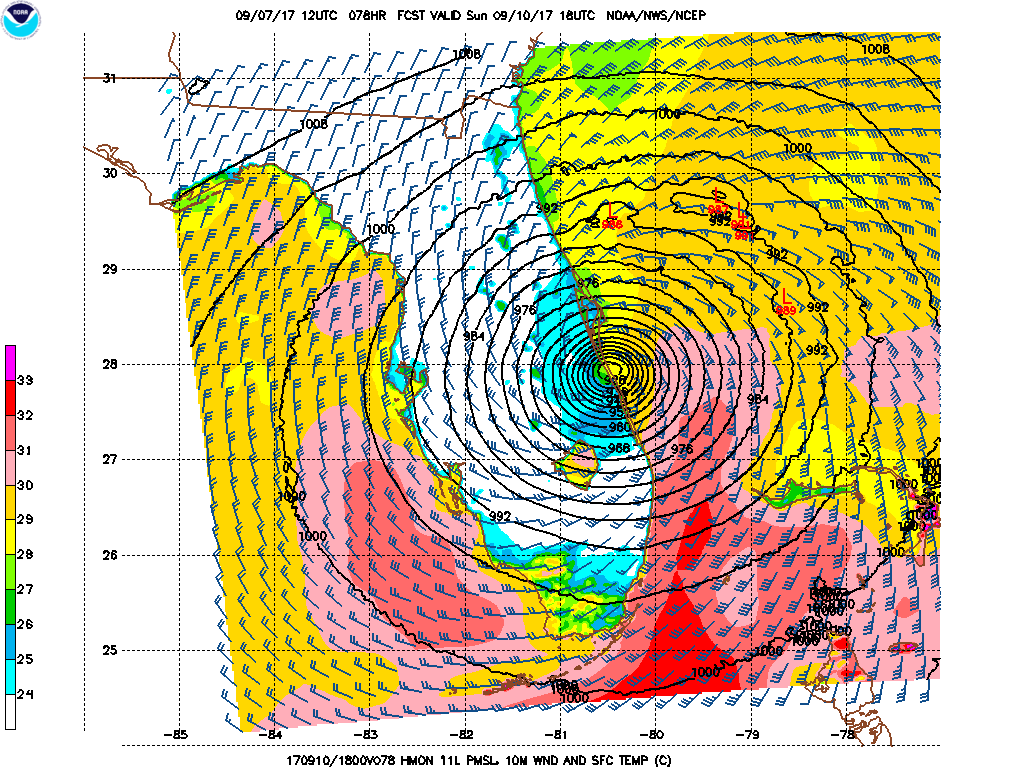Select the pink legend segment between 30 and 31
1024x768 pixels.
point(10,468)
